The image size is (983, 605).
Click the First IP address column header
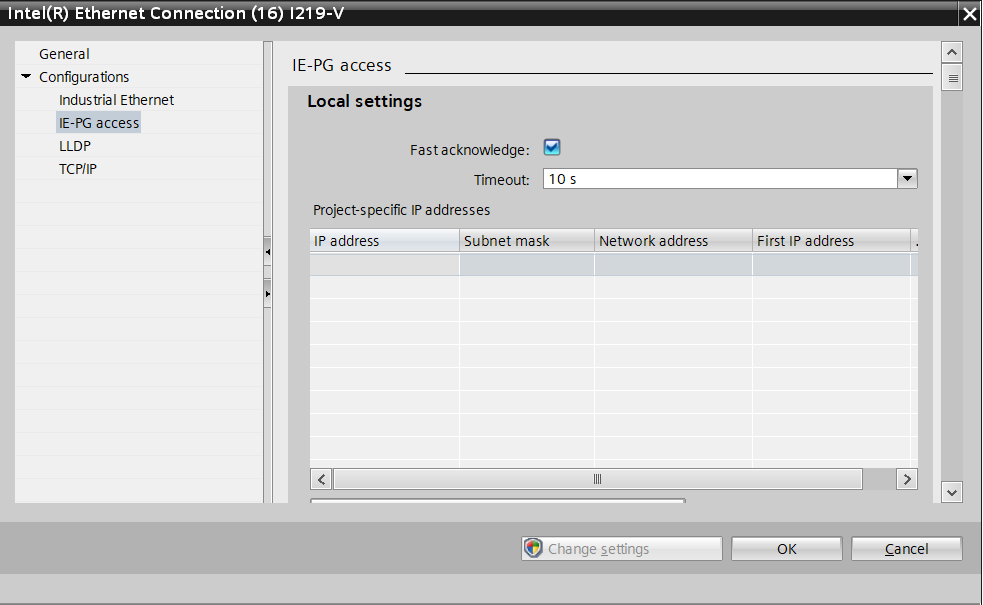click(831, 241)
